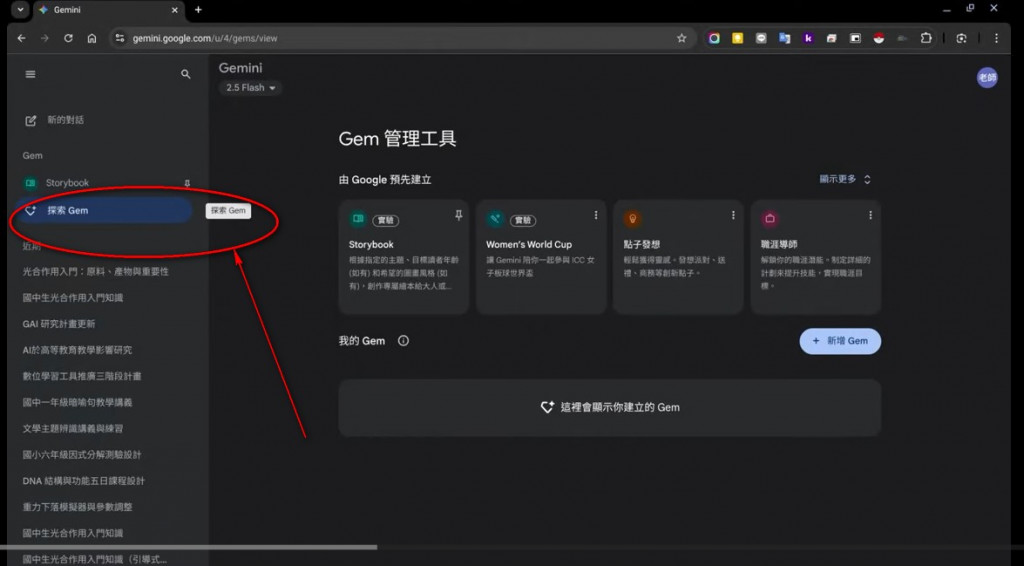The height and width of the screenshot is (566, 1024).
Task: Open the 職涯導師 Gem card
Action: [815, 257]
